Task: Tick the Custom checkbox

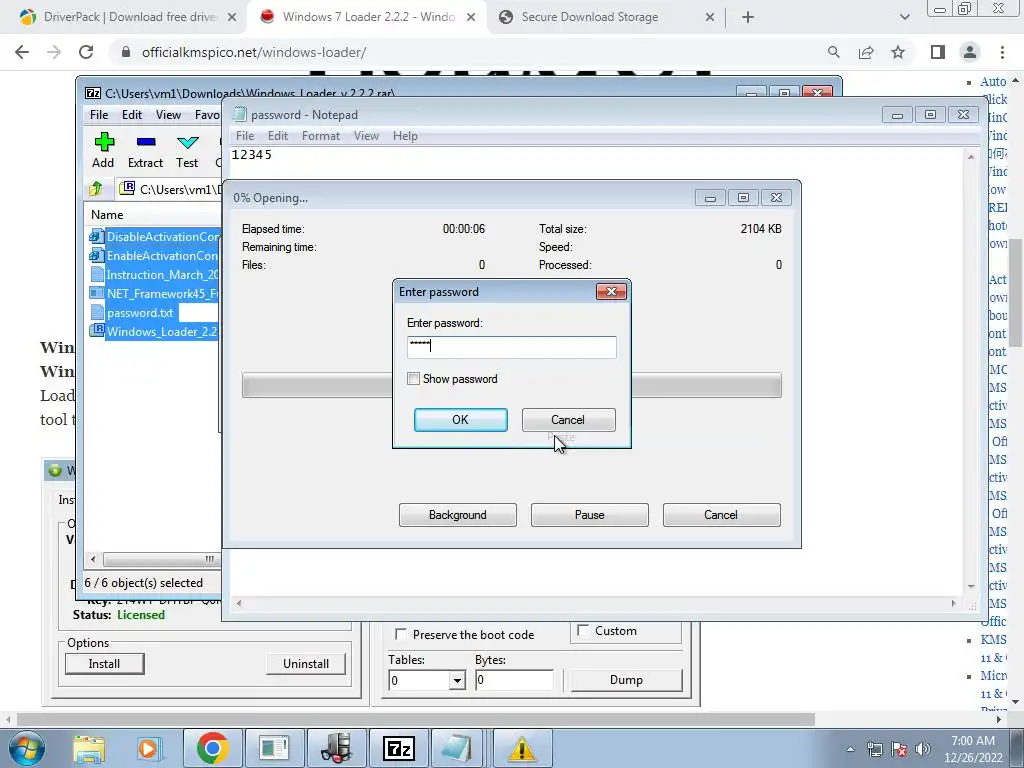Action: (x=583, y=630)
